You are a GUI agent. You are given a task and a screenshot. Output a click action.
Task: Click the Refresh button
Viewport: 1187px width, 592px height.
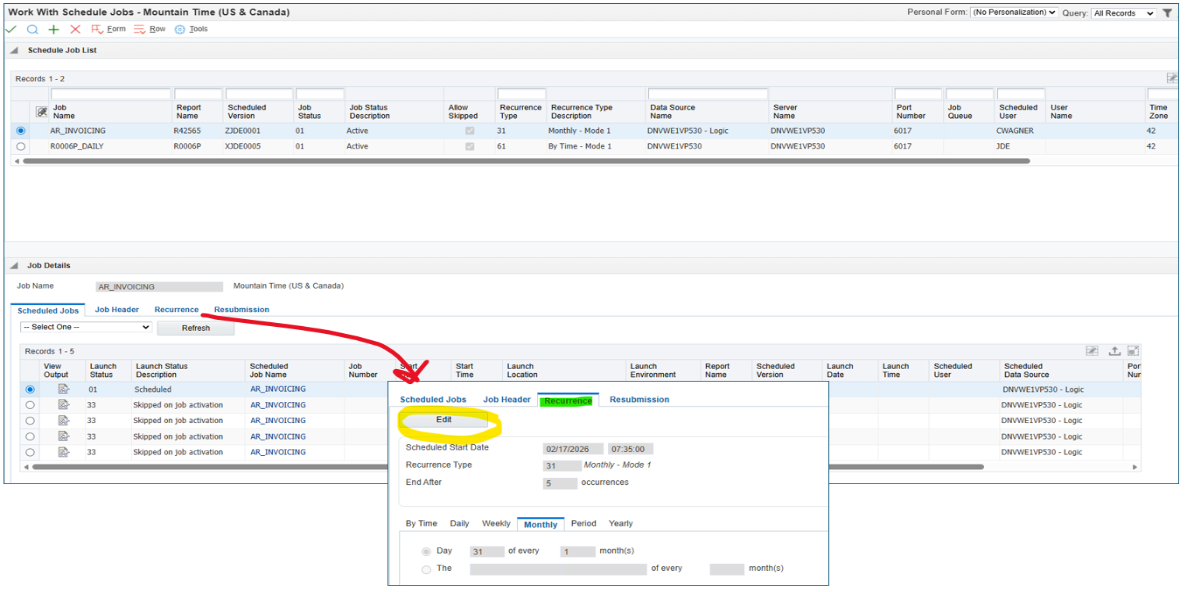click(x=195, y=328)
